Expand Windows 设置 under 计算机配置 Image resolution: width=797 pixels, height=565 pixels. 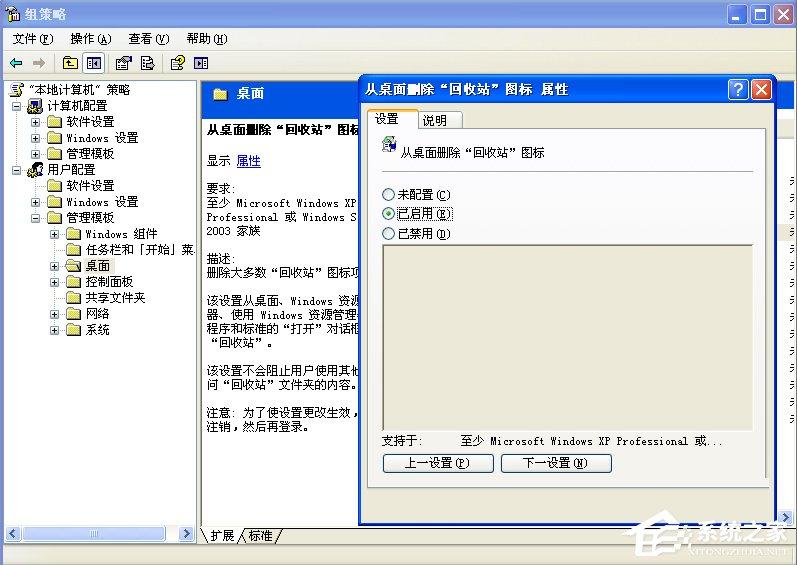pyautogui.click(x=36, y=138)
